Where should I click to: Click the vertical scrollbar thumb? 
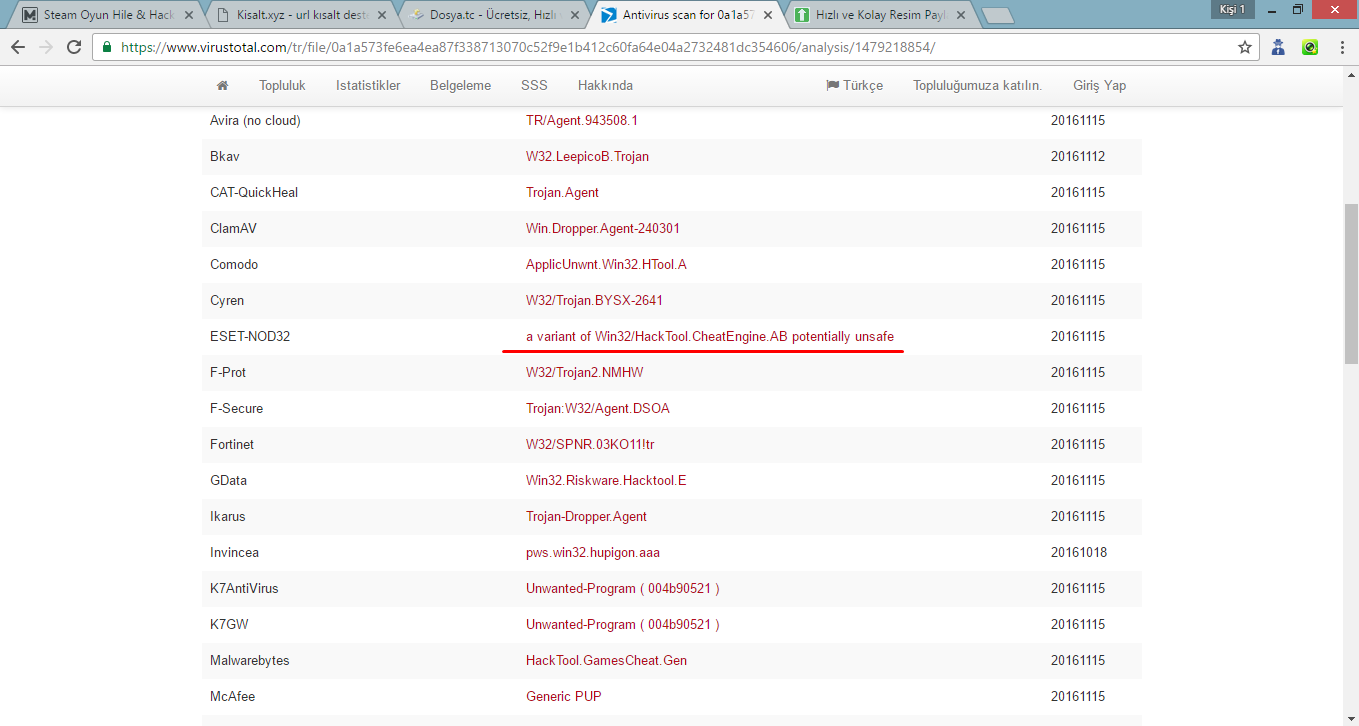coord(1351,282)
